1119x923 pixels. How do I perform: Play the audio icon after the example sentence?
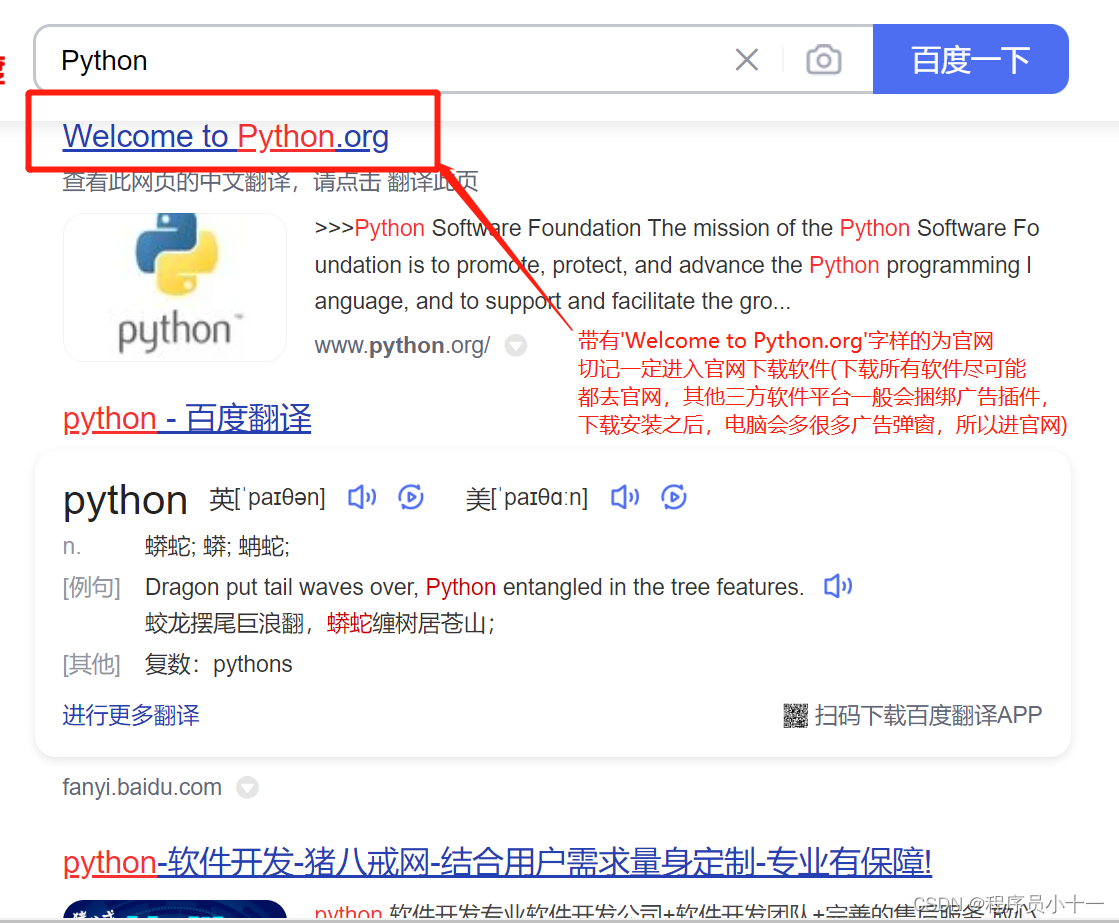(x=837, y=587)
